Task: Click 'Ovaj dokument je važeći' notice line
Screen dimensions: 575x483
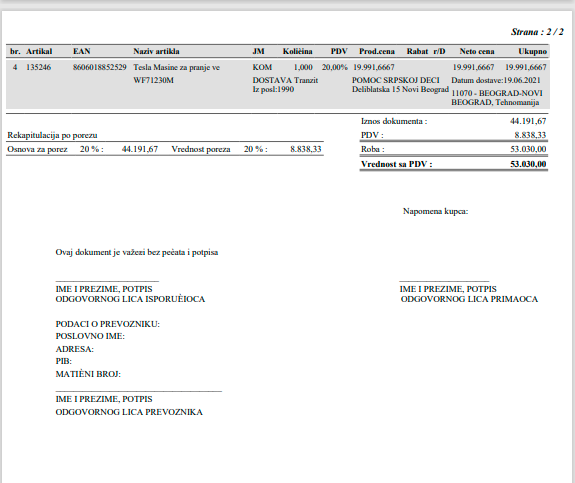Action: tap(137, 252)
